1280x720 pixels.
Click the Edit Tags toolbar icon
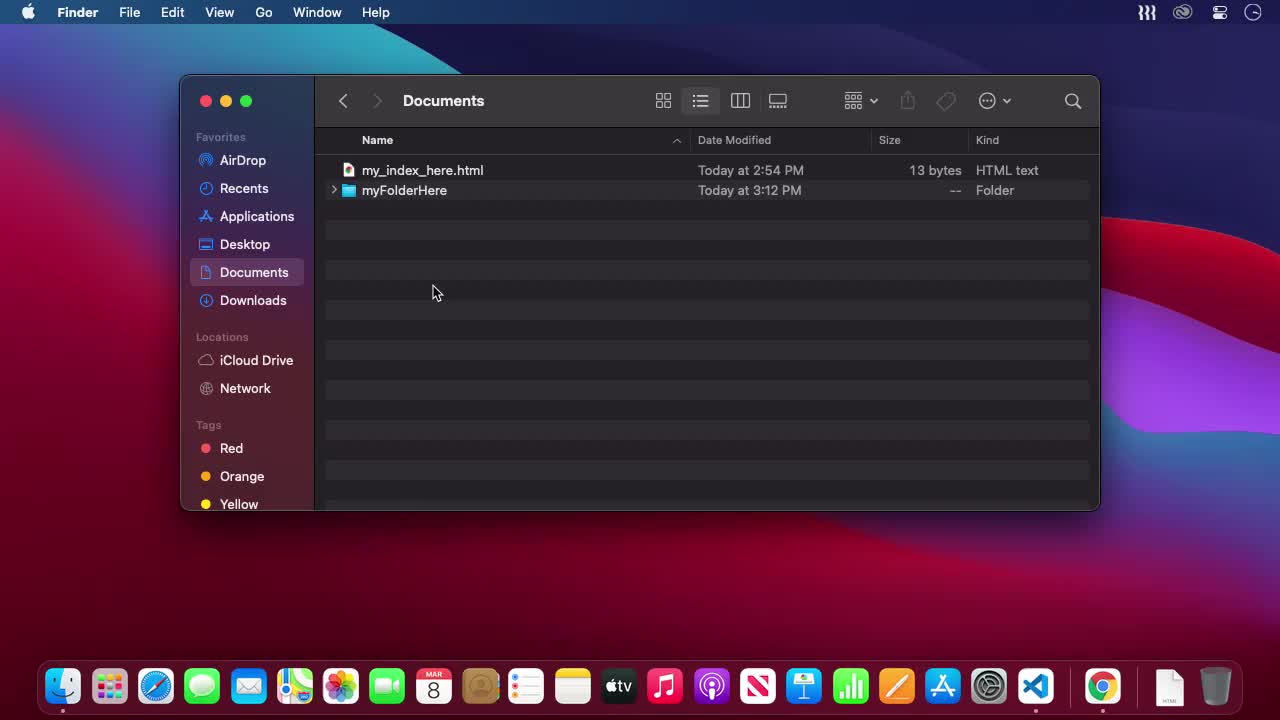(946, 101)
